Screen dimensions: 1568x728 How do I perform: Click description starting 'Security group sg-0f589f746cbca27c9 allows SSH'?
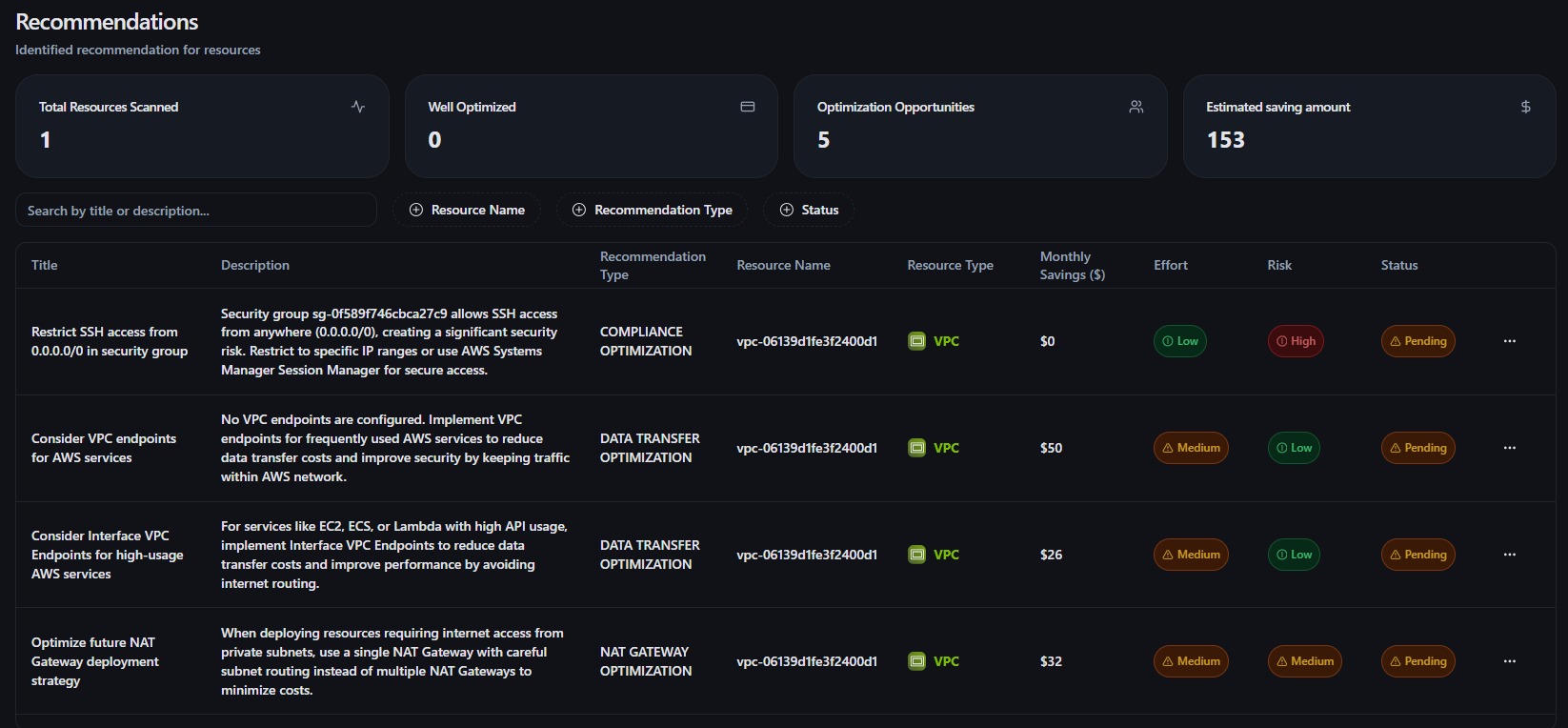(x=390, y=341)
